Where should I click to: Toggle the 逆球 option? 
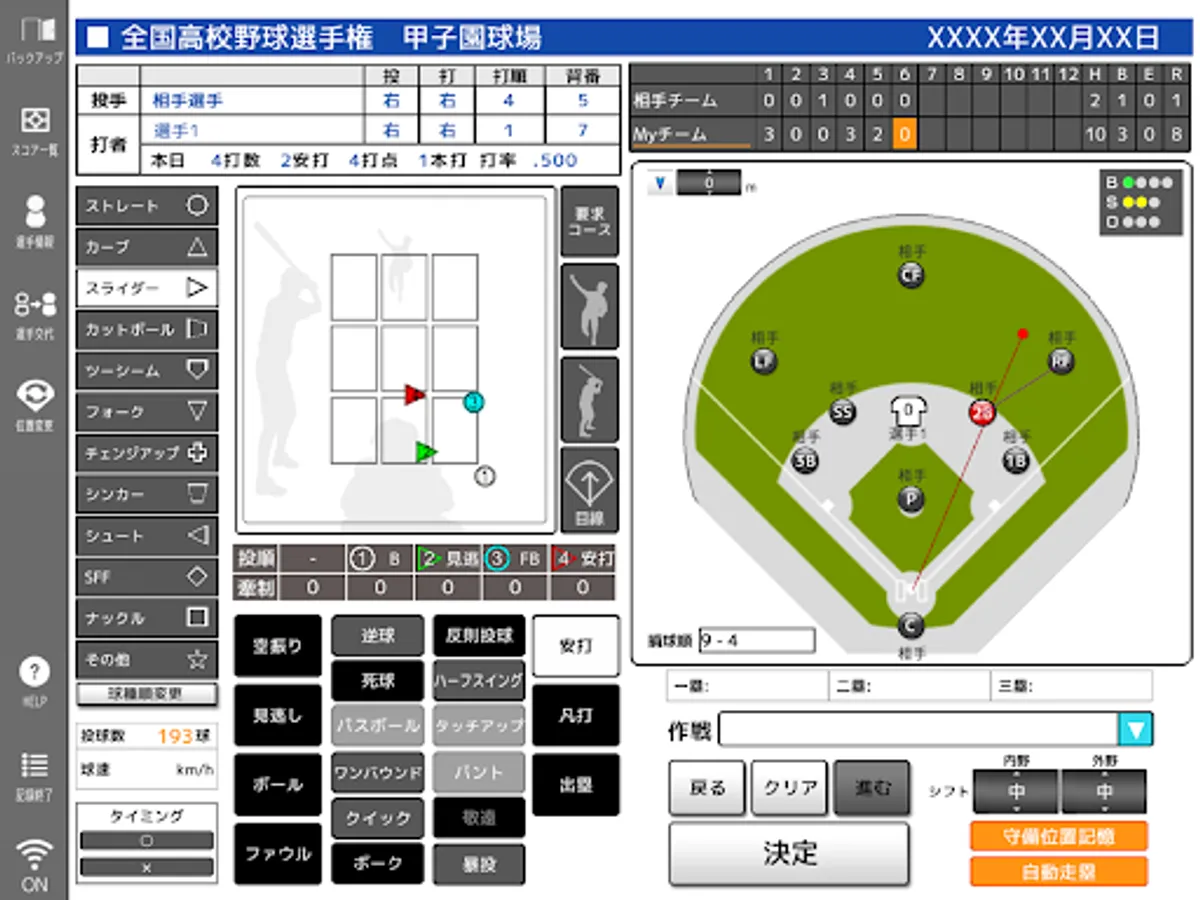[x=378, y=635]
